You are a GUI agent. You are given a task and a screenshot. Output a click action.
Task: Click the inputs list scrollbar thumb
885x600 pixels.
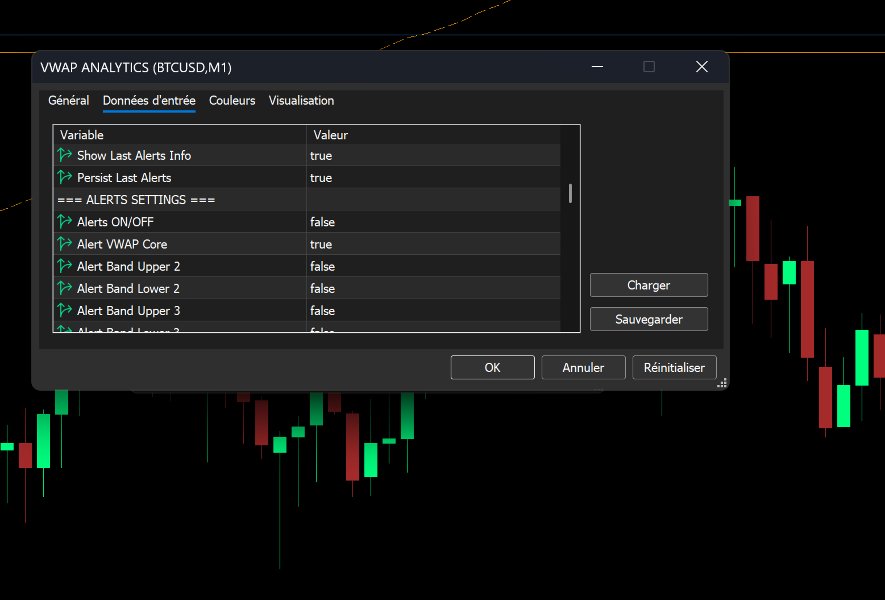[571, 193]
